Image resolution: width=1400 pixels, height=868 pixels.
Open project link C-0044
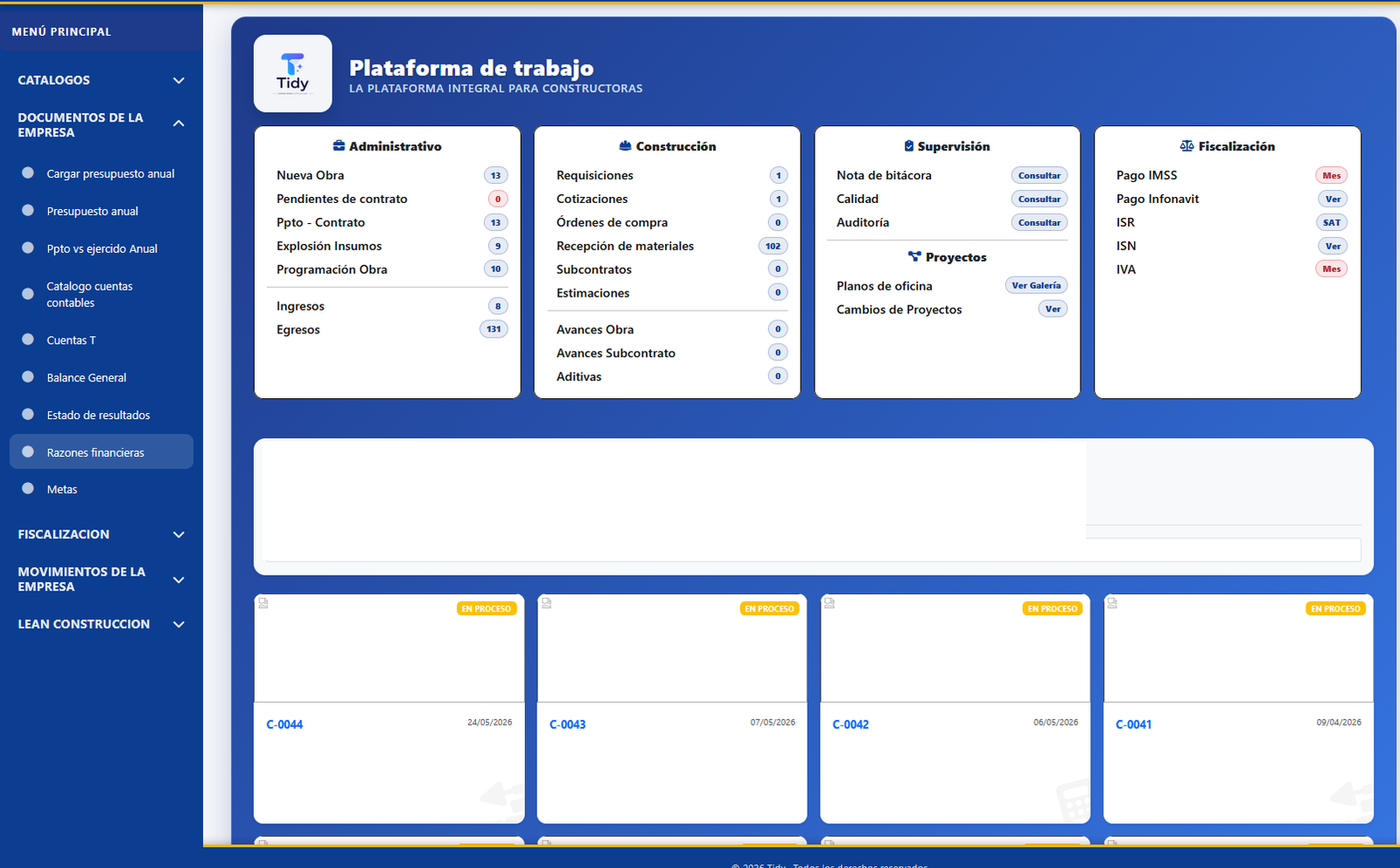click(284, 724)
